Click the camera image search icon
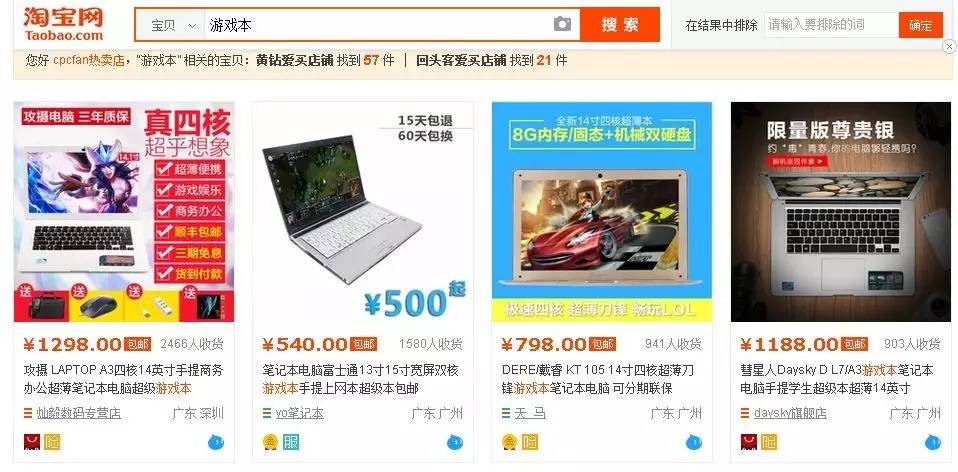This screenshot has height=472, width=958. tap(562, 24)
